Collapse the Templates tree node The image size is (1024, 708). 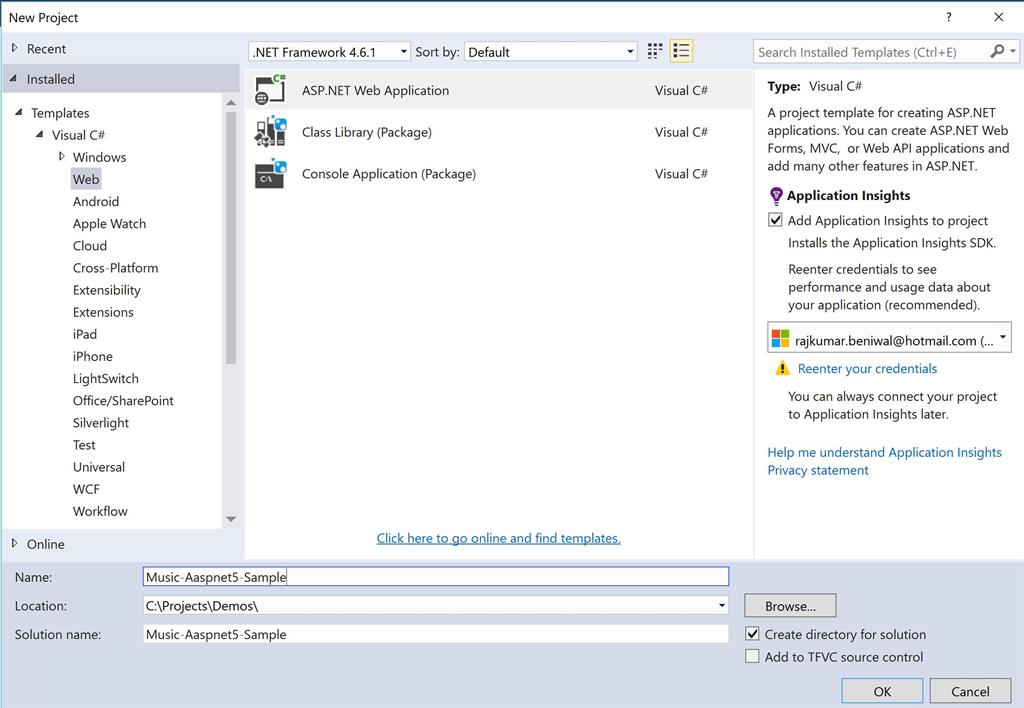click(19, 112)
